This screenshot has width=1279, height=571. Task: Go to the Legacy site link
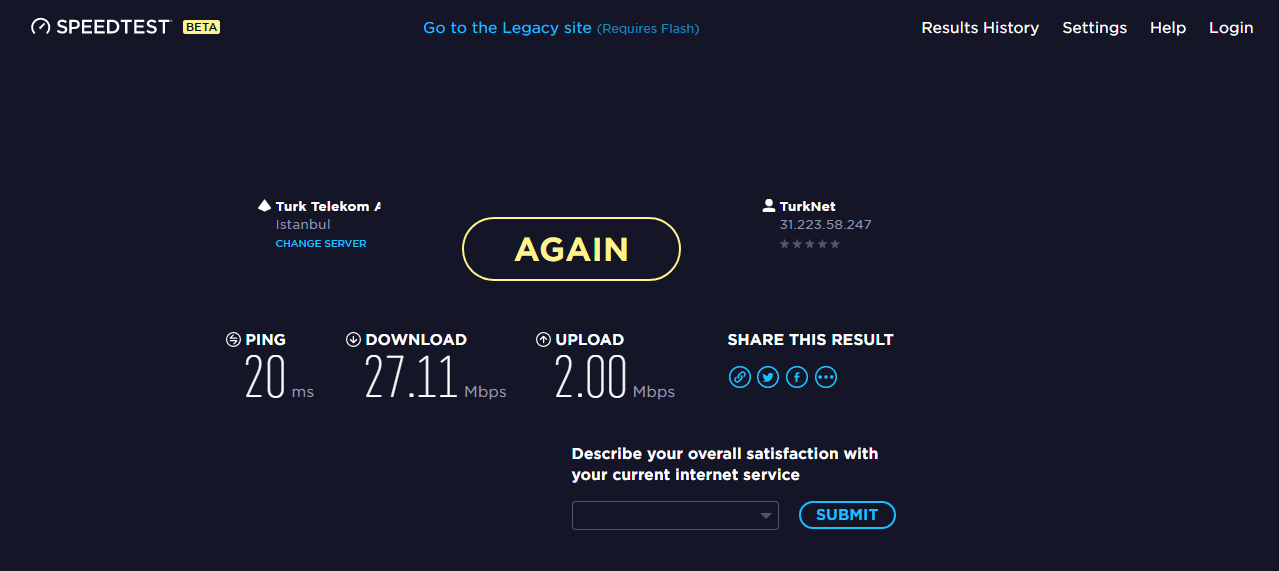(507, 28)
